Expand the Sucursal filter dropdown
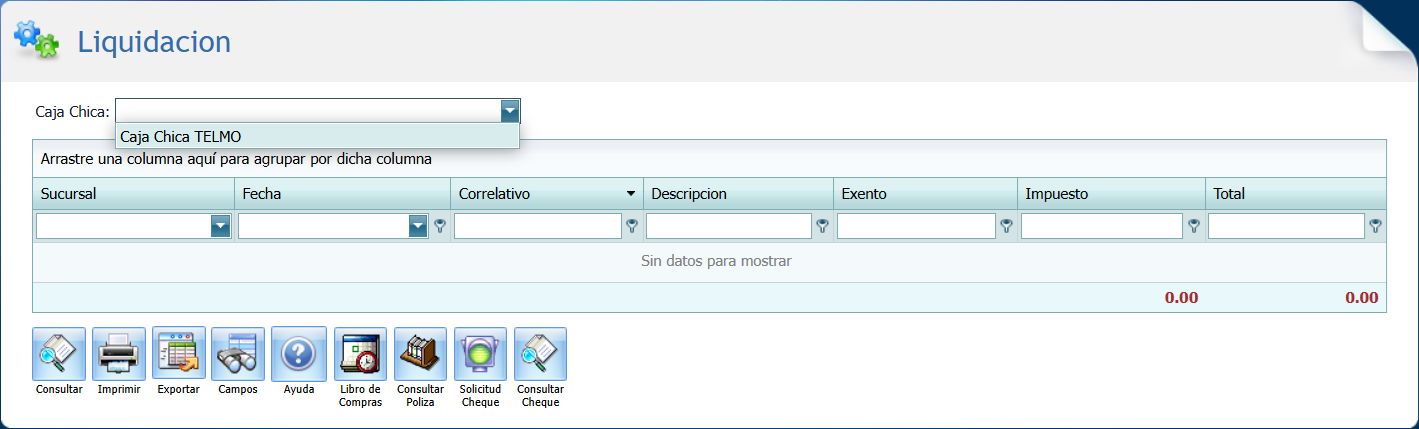This screenshot has height=429, width=1419. point(221,227)
